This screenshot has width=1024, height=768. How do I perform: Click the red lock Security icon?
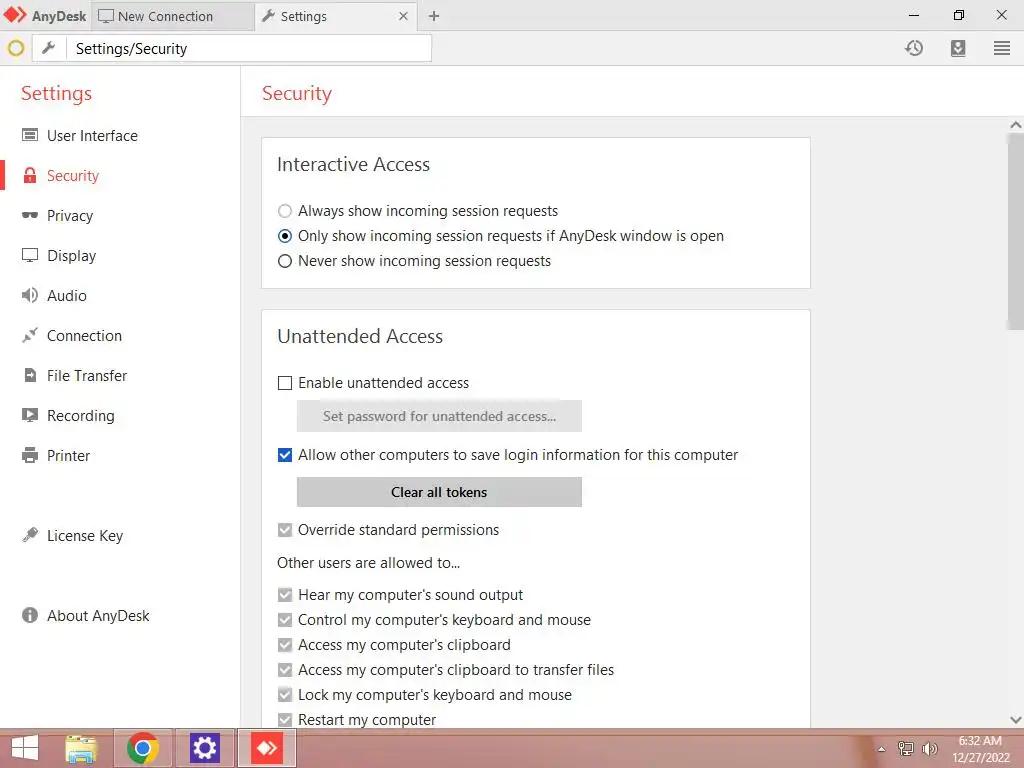30,176
